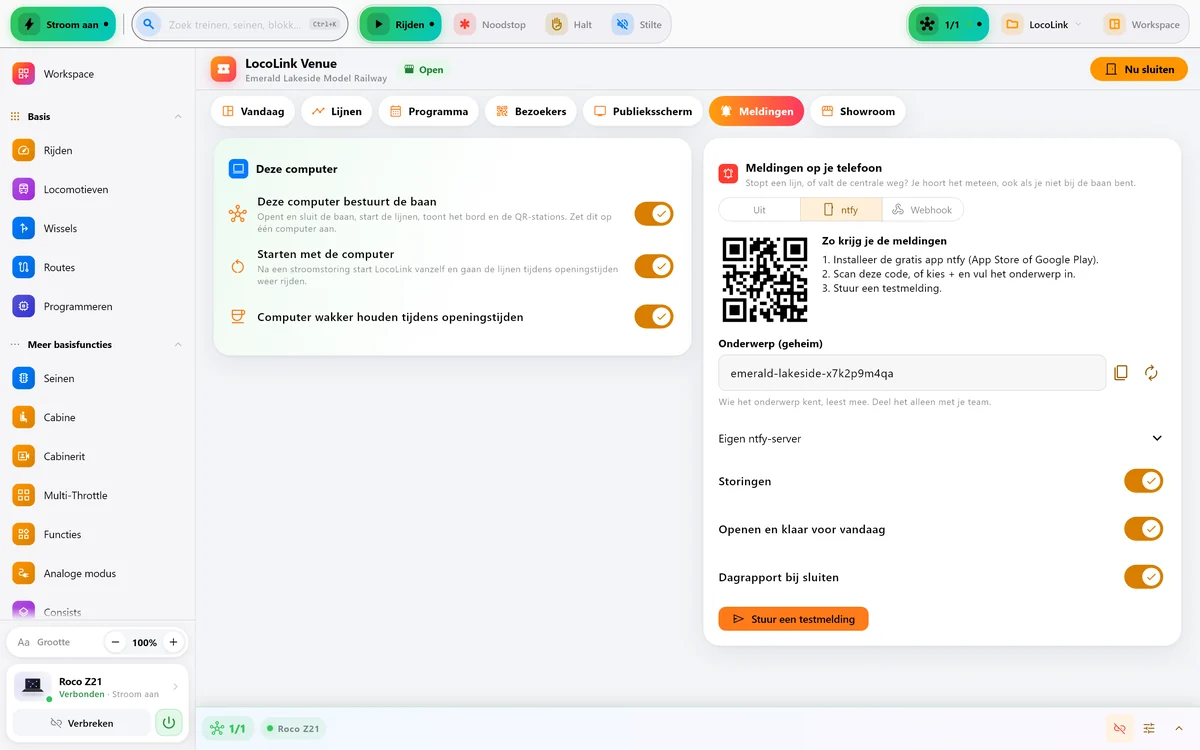Regenerate the topic with the refresh icon

click(x=1151, y=373)
